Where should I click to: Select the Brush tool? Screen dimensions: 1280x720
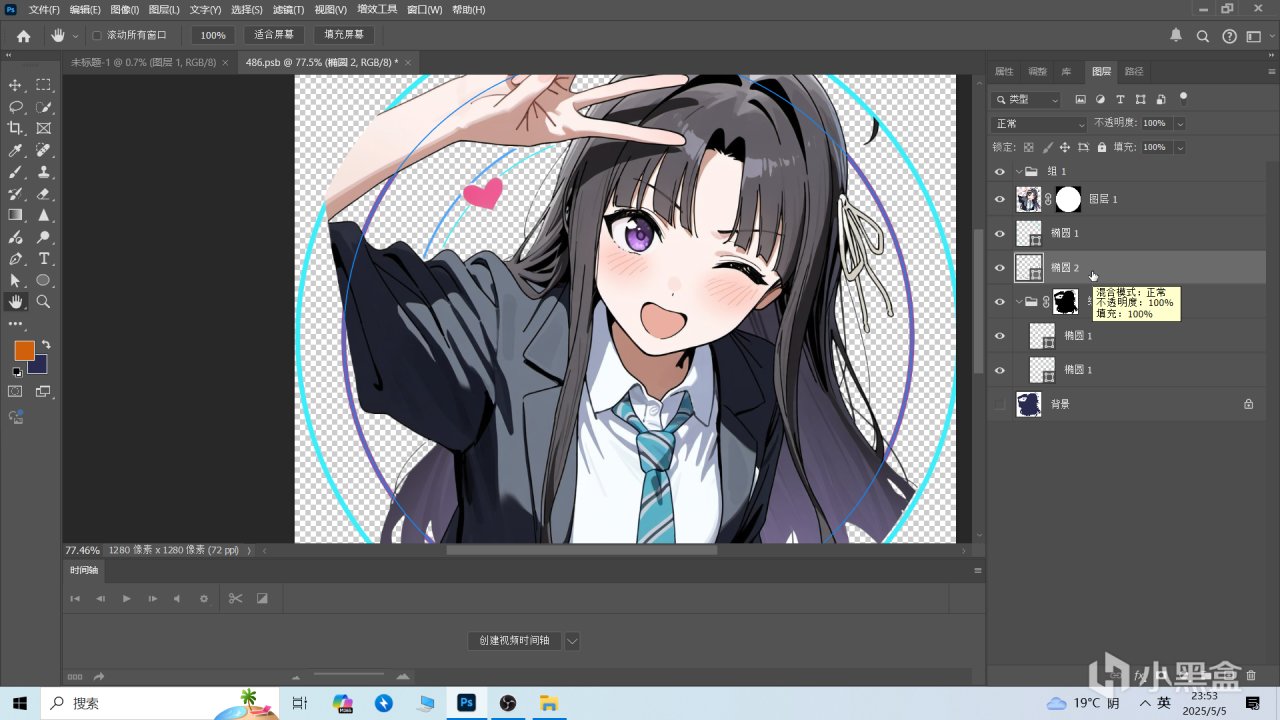15,172
